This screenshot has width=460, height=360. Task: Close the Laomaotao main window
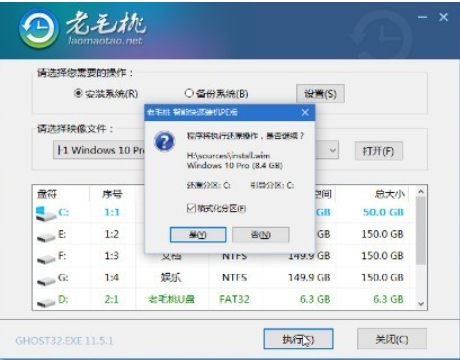click(443, 17)
